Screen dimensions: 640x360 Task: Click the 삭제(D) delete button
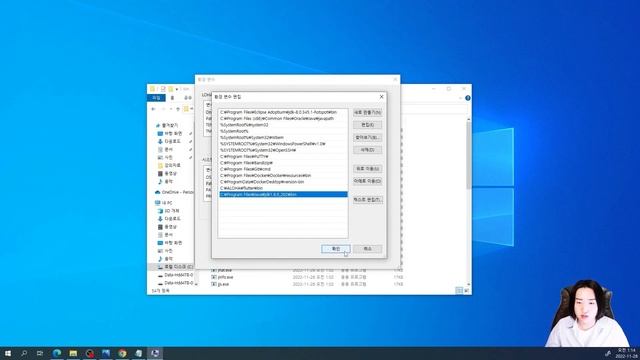(x=368, y=150)
